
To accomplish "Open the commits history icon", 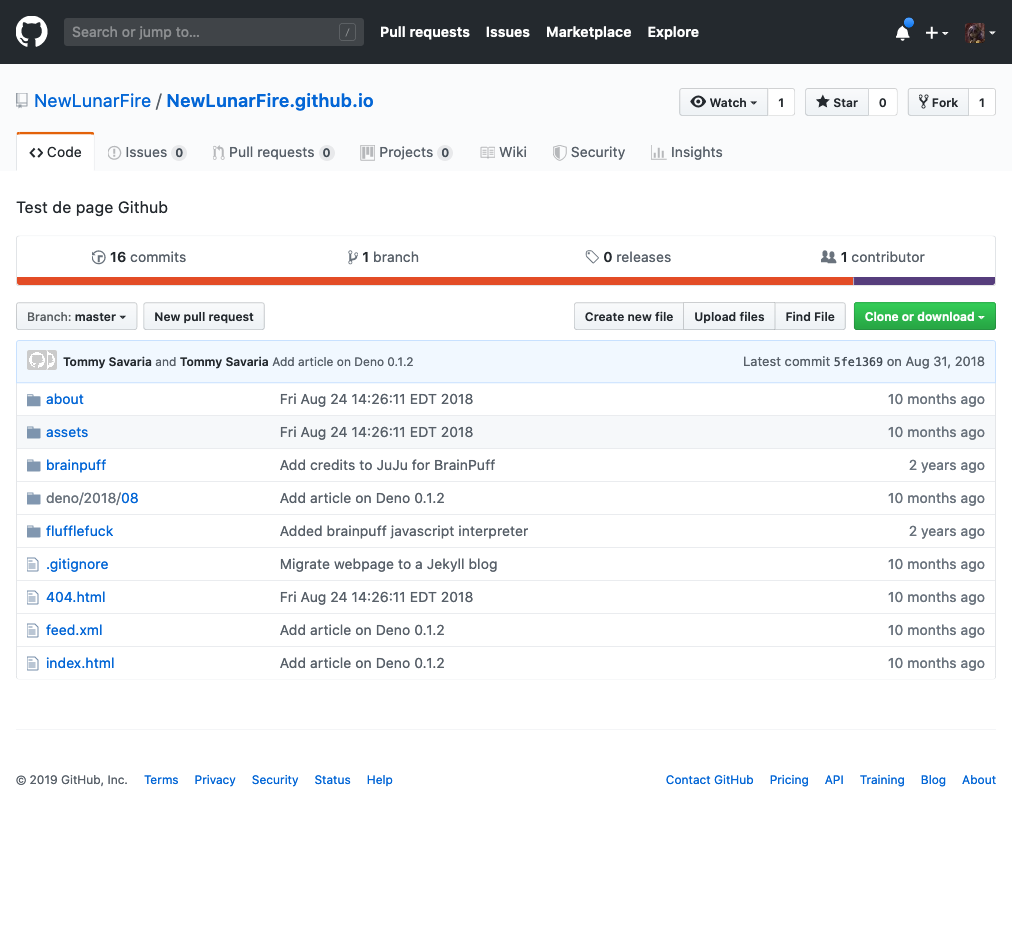I will (98, 257).
